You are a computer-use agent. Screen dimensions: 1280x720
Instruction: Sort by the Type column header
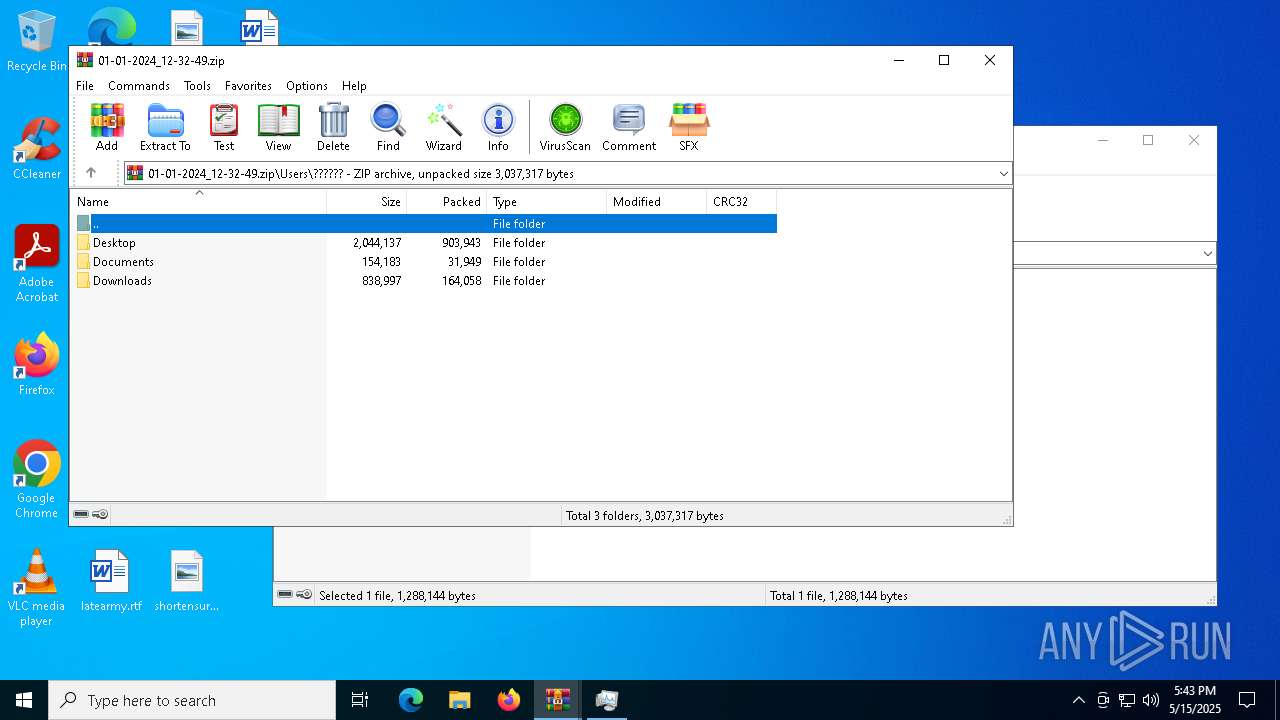546,201
